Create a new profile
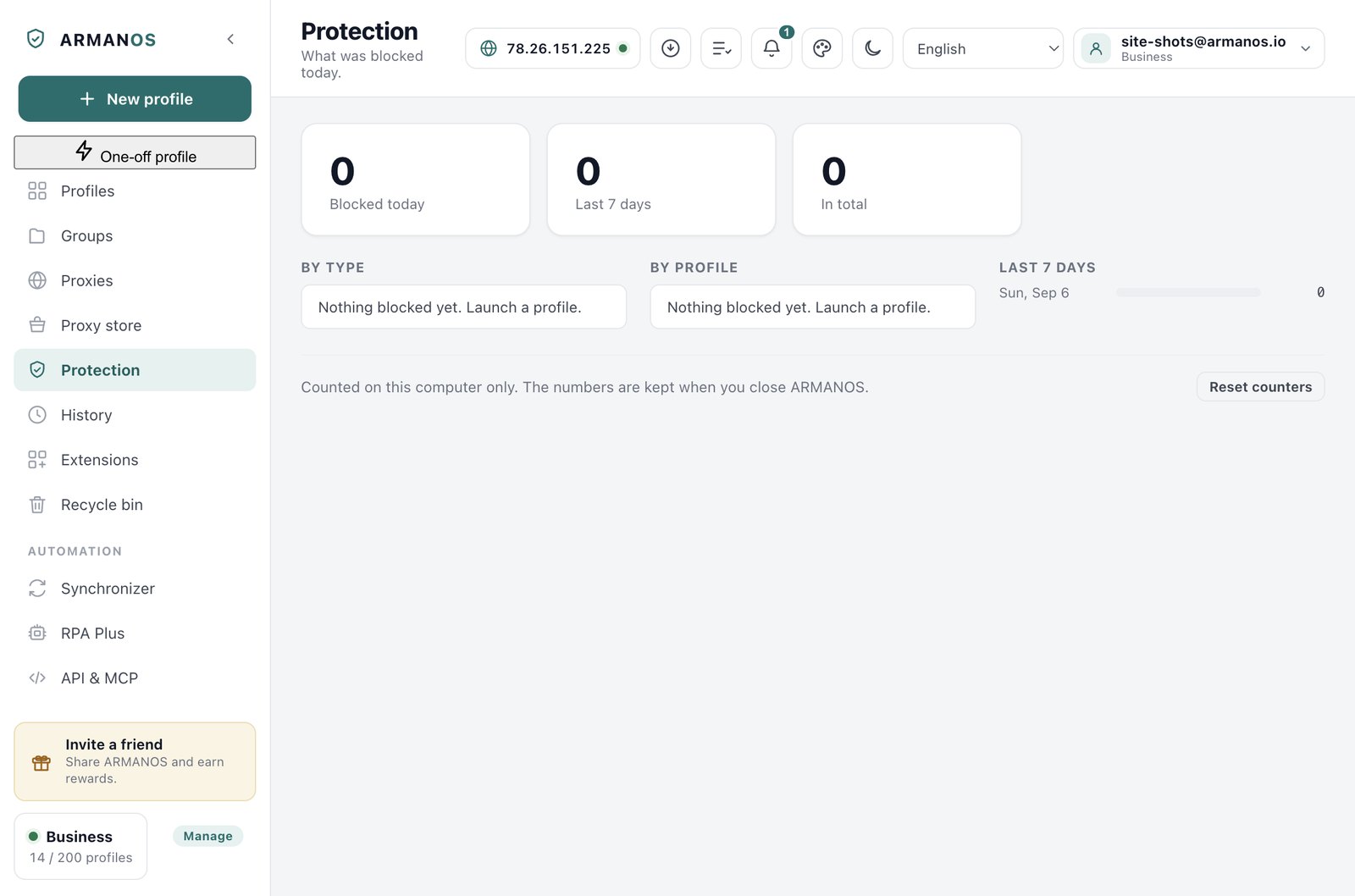This screenshot has width=1355, height=896. pyautogui.click(x=135, y=99)
